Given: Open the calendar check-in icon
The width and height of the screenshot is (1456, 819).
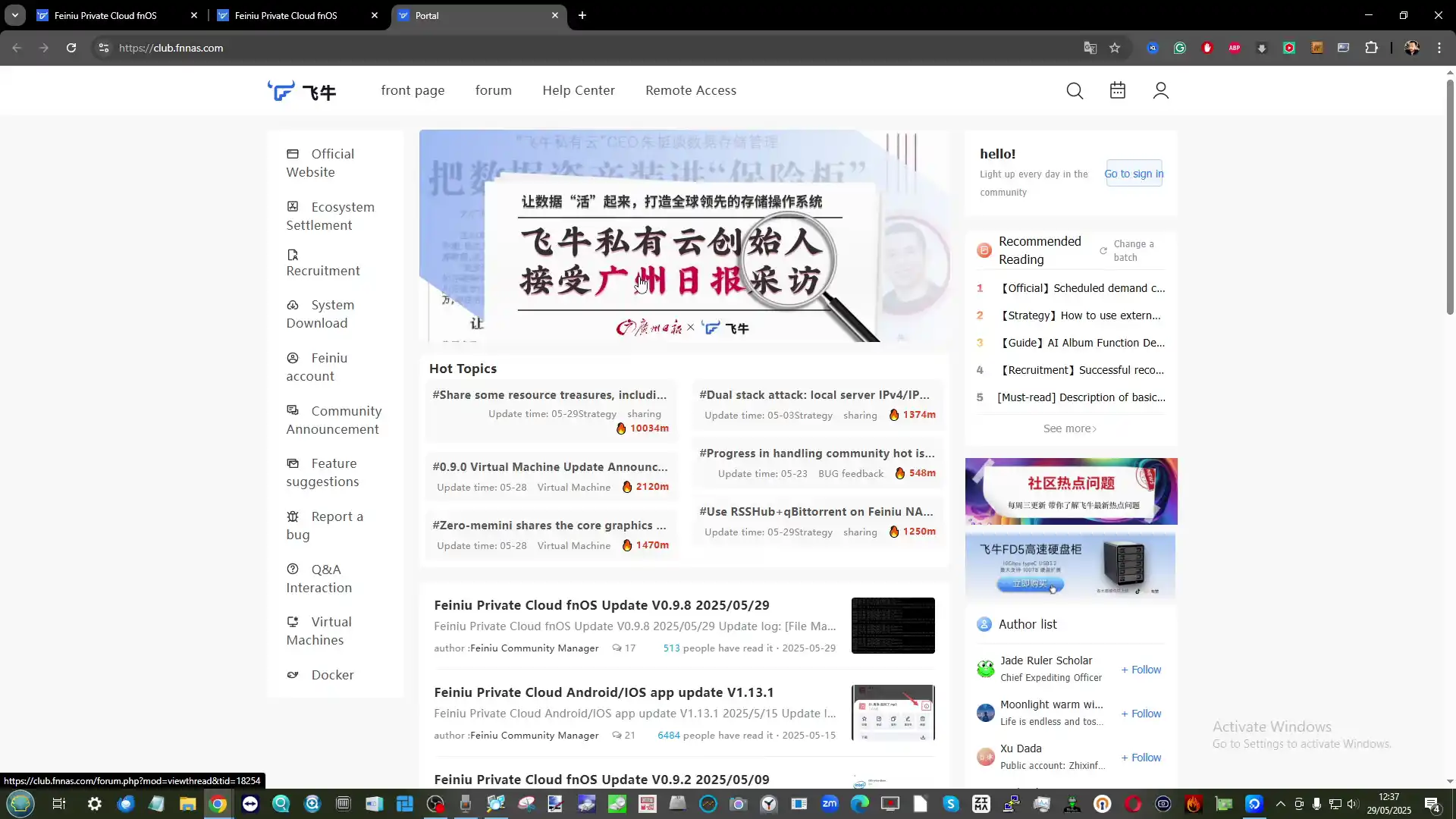Looking at the screenshot, I should click(1118, 90).
